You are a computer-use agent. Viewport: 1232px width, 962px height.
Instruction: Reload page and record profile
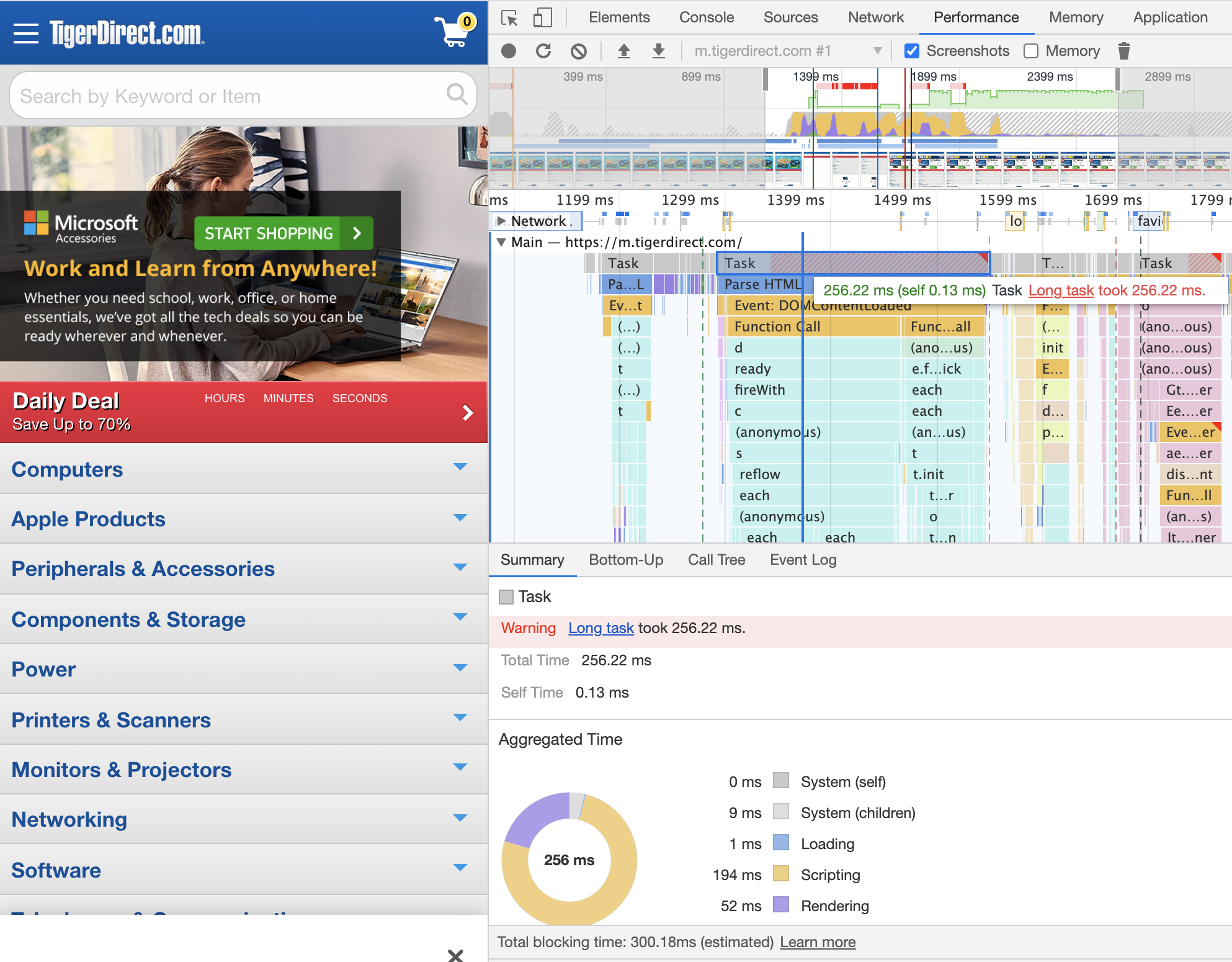[543, 51]
